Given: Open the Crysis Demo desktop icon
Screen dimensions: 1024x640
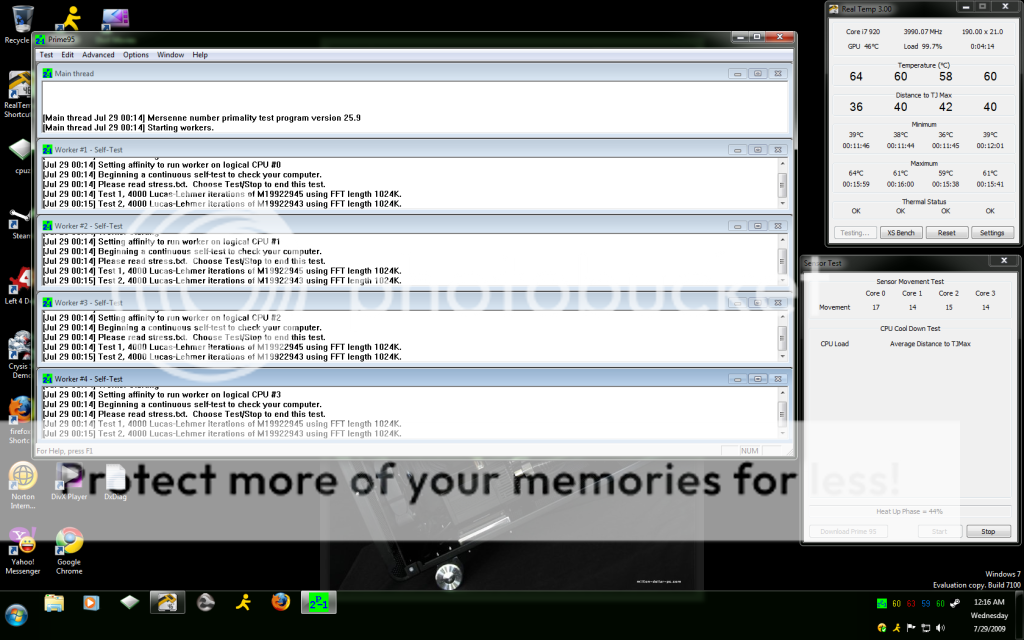Looking at the screenshot, I should [18, 347].
